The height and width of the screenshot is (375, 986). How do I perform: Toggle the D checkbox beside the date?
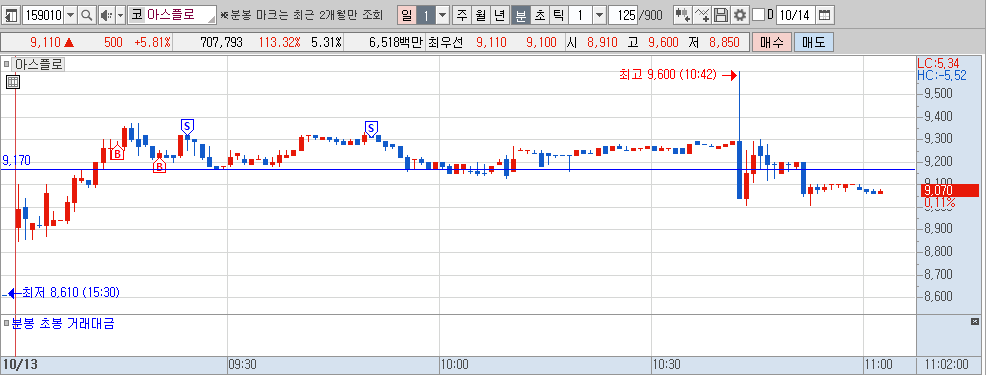coord(758,14)
